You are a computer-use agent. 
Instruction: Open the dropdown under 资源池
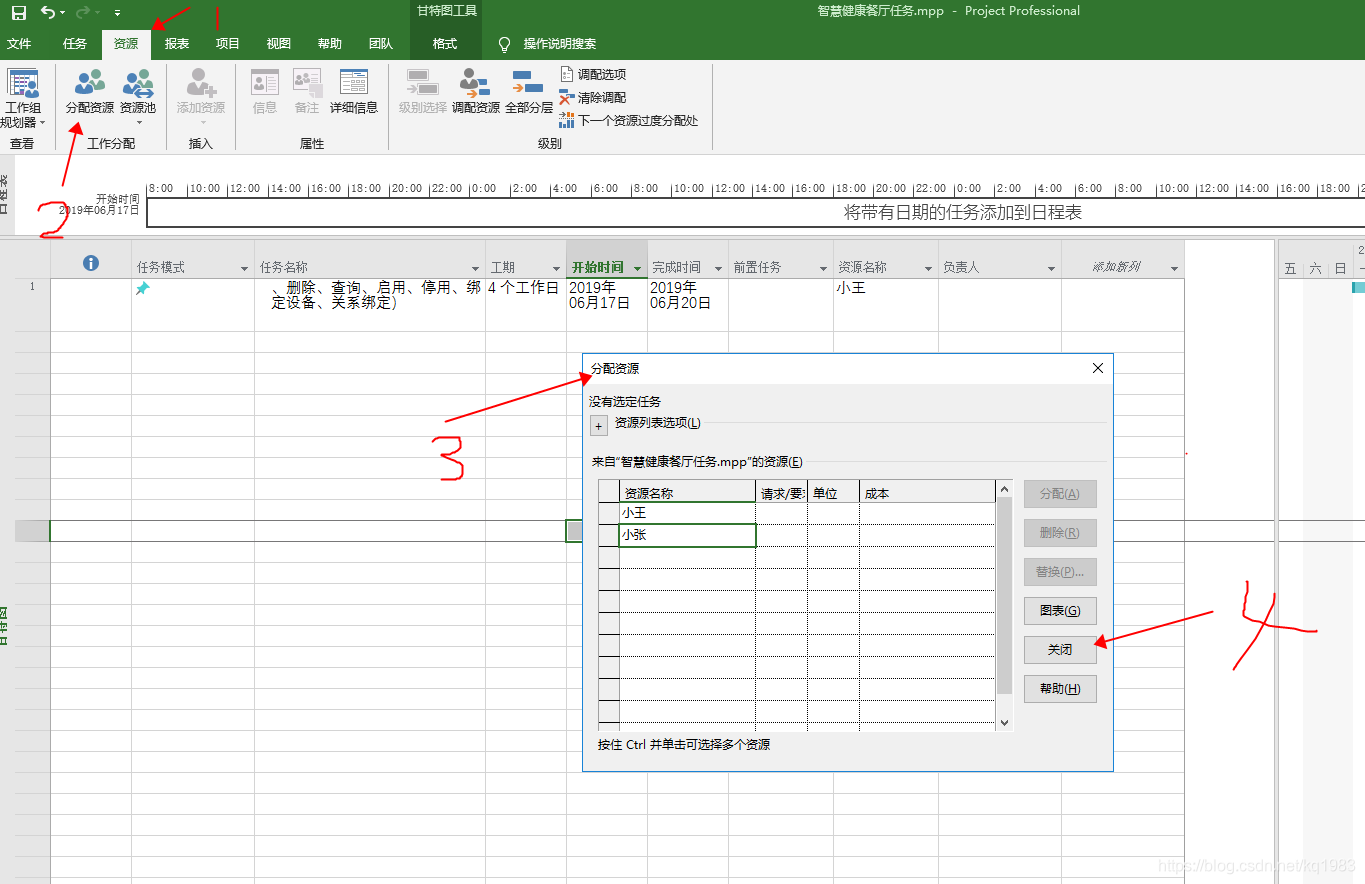point(138,123)
